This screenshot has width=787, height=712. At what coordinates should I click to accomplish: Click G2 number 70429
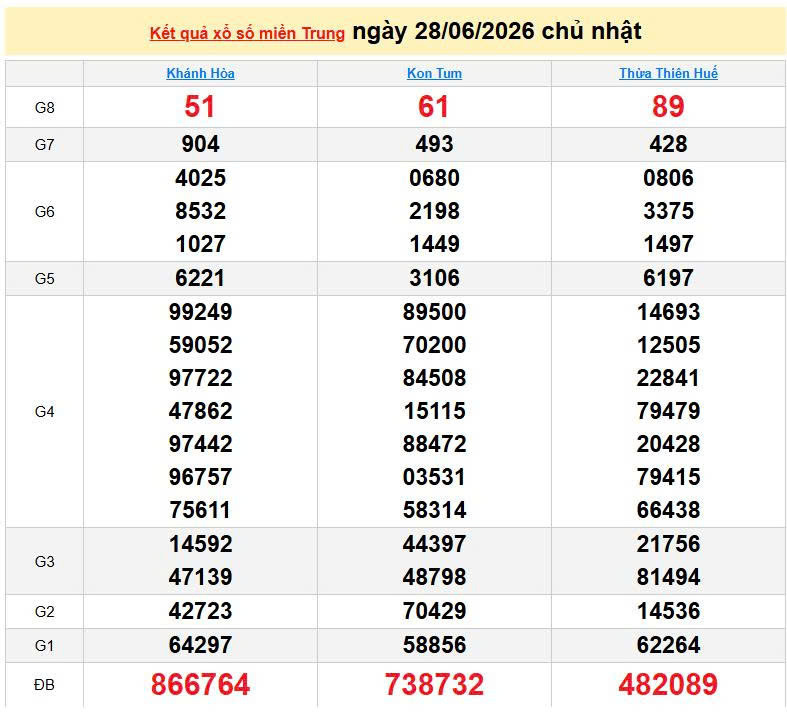click(434, 611)
